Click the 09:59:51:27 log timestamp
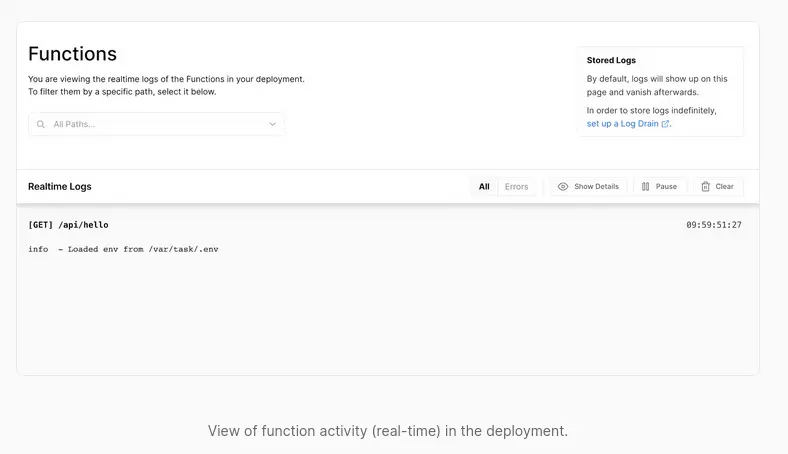 [713, 225]
